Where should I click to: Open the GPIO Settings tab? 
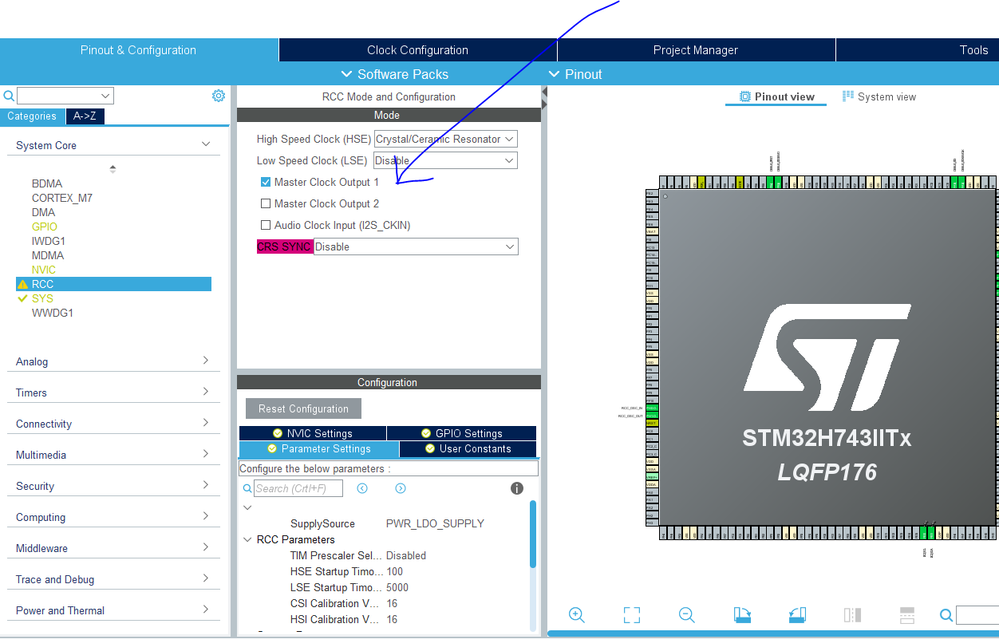coord(462,433)
